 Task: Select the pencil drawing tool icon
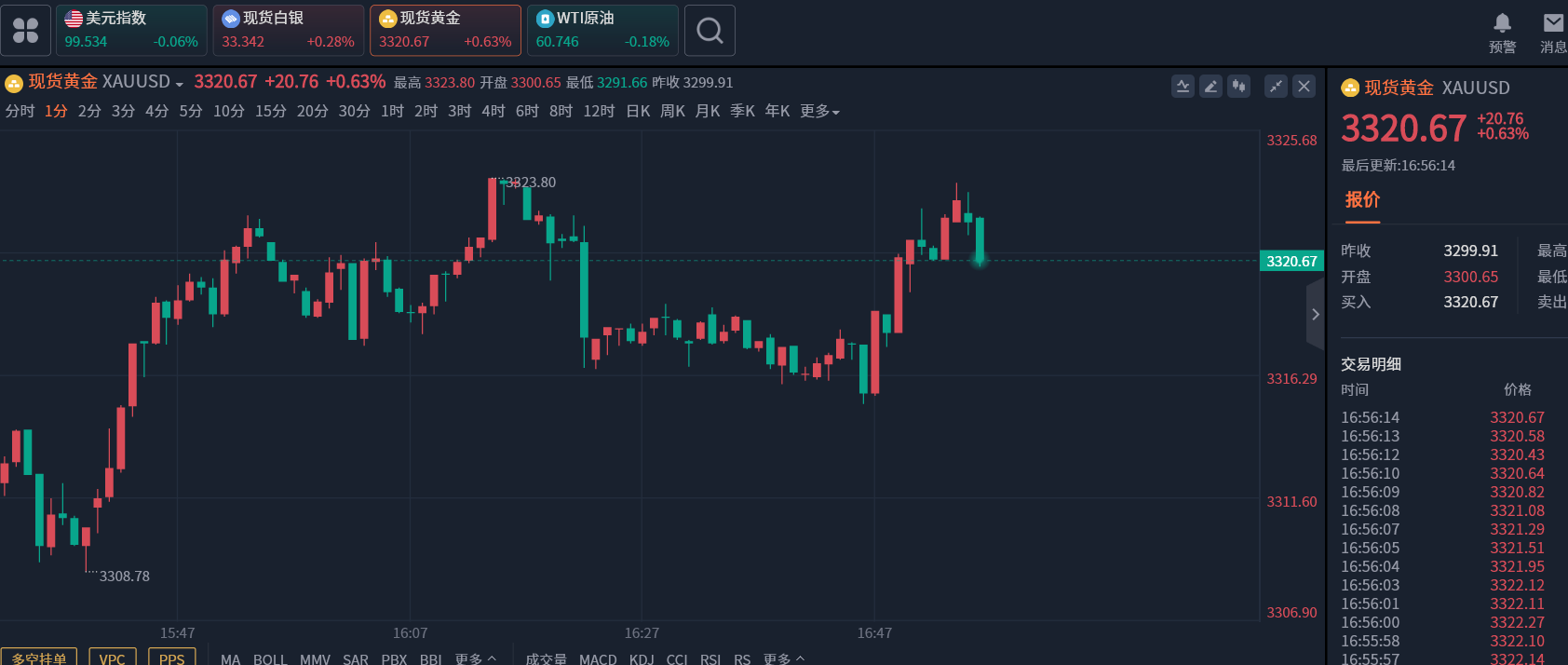(x=1210, y=87)
